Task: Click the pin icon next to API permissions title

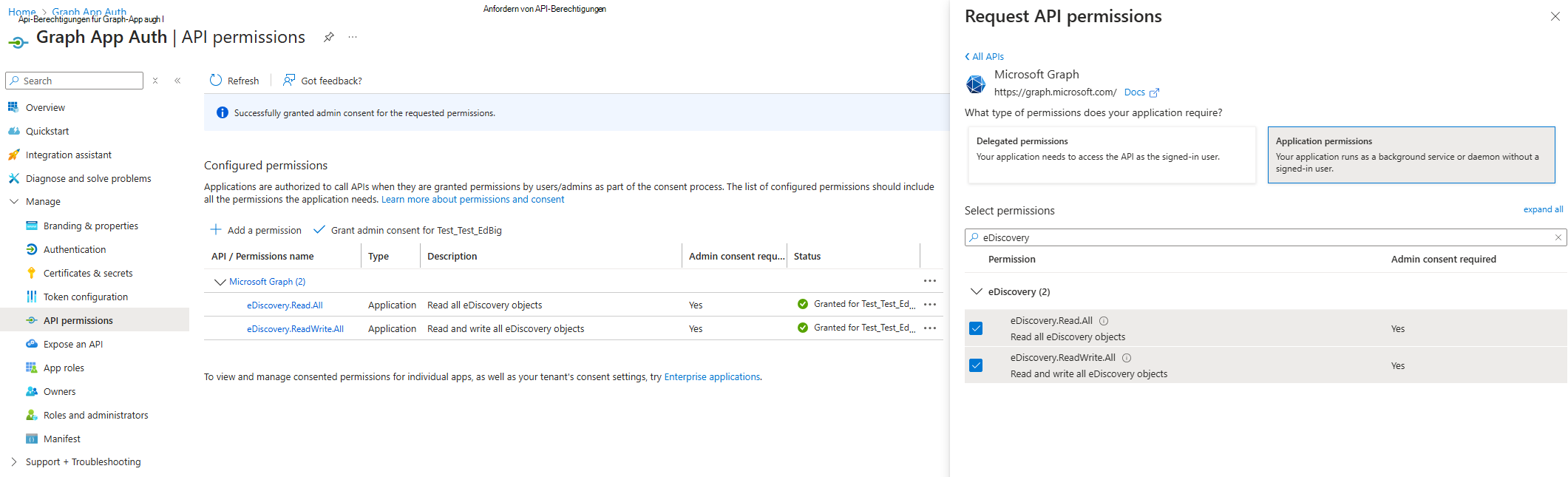Action: tap(329, 37)
